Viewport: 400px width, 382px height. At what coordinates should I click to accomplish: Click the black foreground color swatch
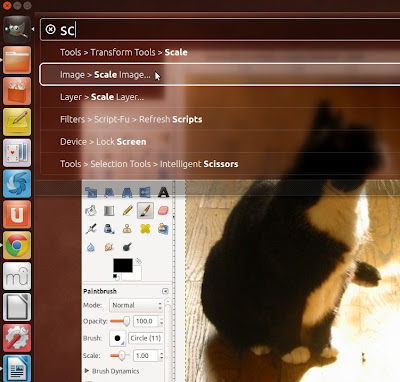pyautogui.click(x=123, y=266)
